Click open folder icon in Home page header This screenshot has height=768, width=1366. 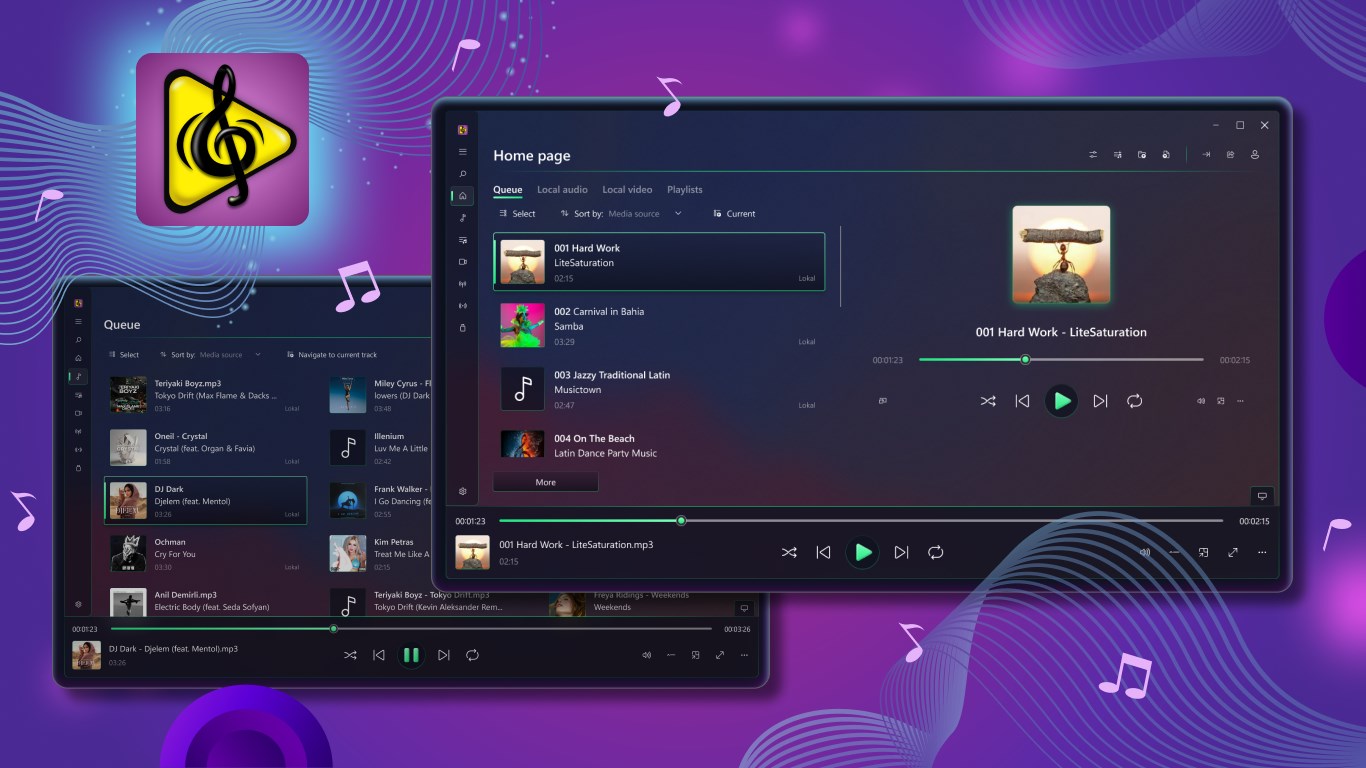point(1142,155)
